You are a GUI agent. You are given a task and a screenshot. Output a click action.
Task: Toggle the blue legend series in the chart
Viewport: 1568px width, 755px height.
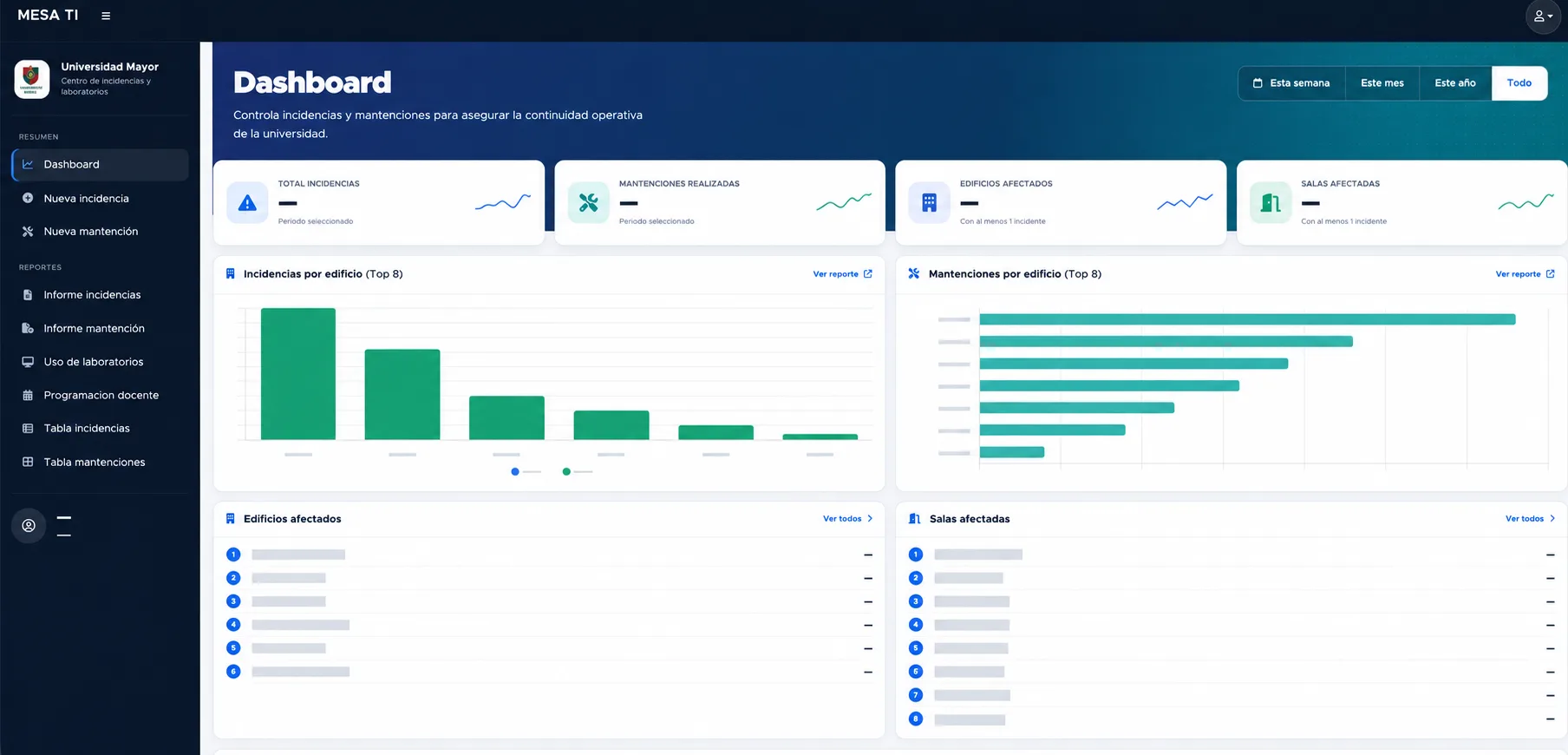[x=526, y=472]
